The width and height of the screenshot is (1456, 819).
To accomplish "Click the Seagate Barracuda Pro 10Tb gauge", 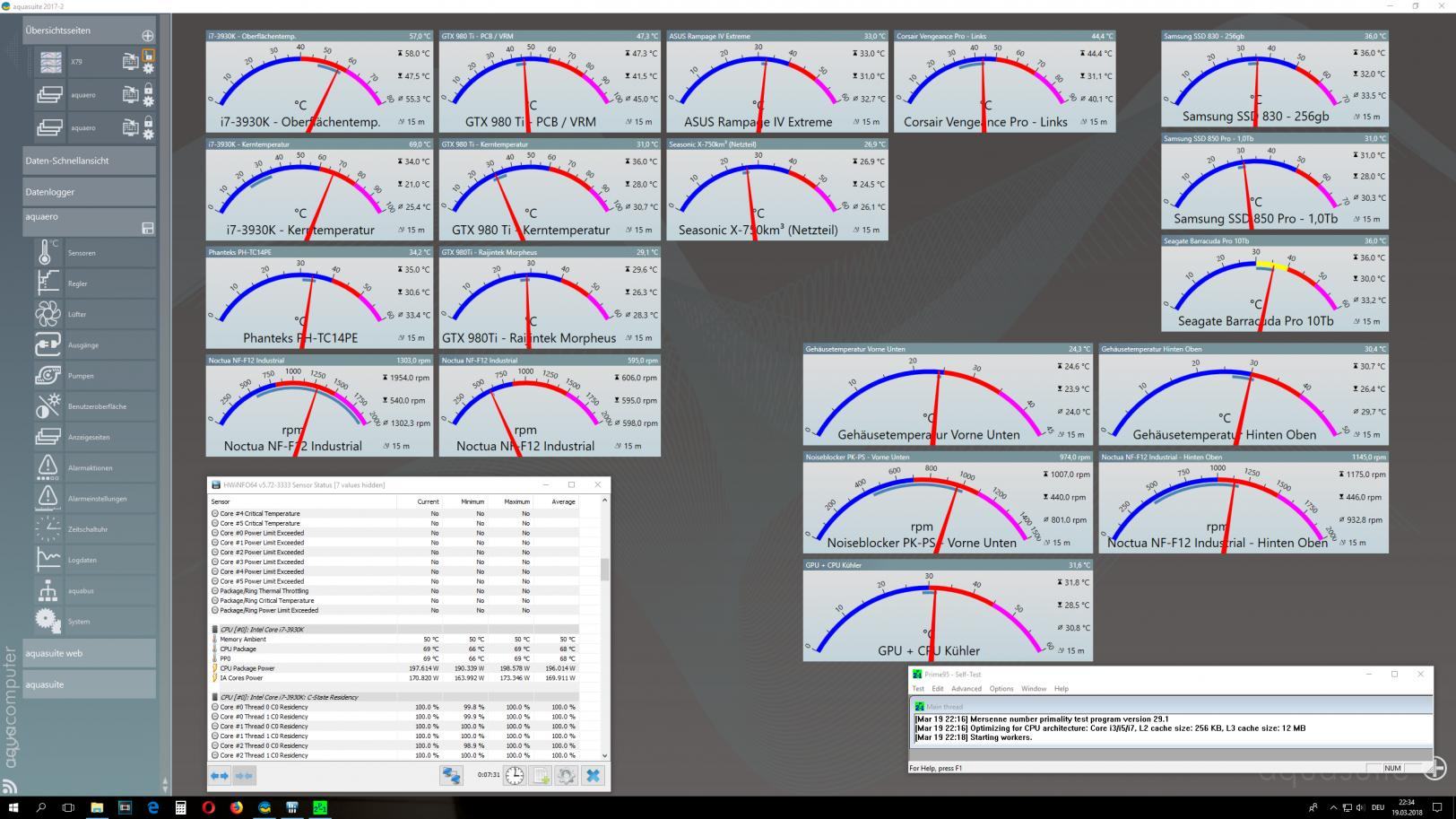I will coord(1274,283).
